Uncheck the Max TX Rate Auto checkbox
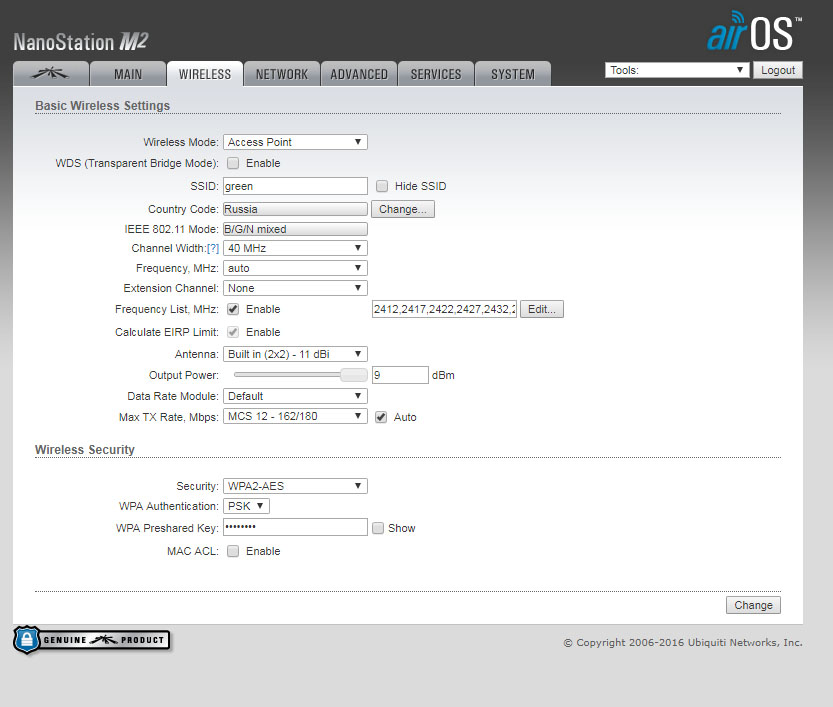 [x=381, y=417]
